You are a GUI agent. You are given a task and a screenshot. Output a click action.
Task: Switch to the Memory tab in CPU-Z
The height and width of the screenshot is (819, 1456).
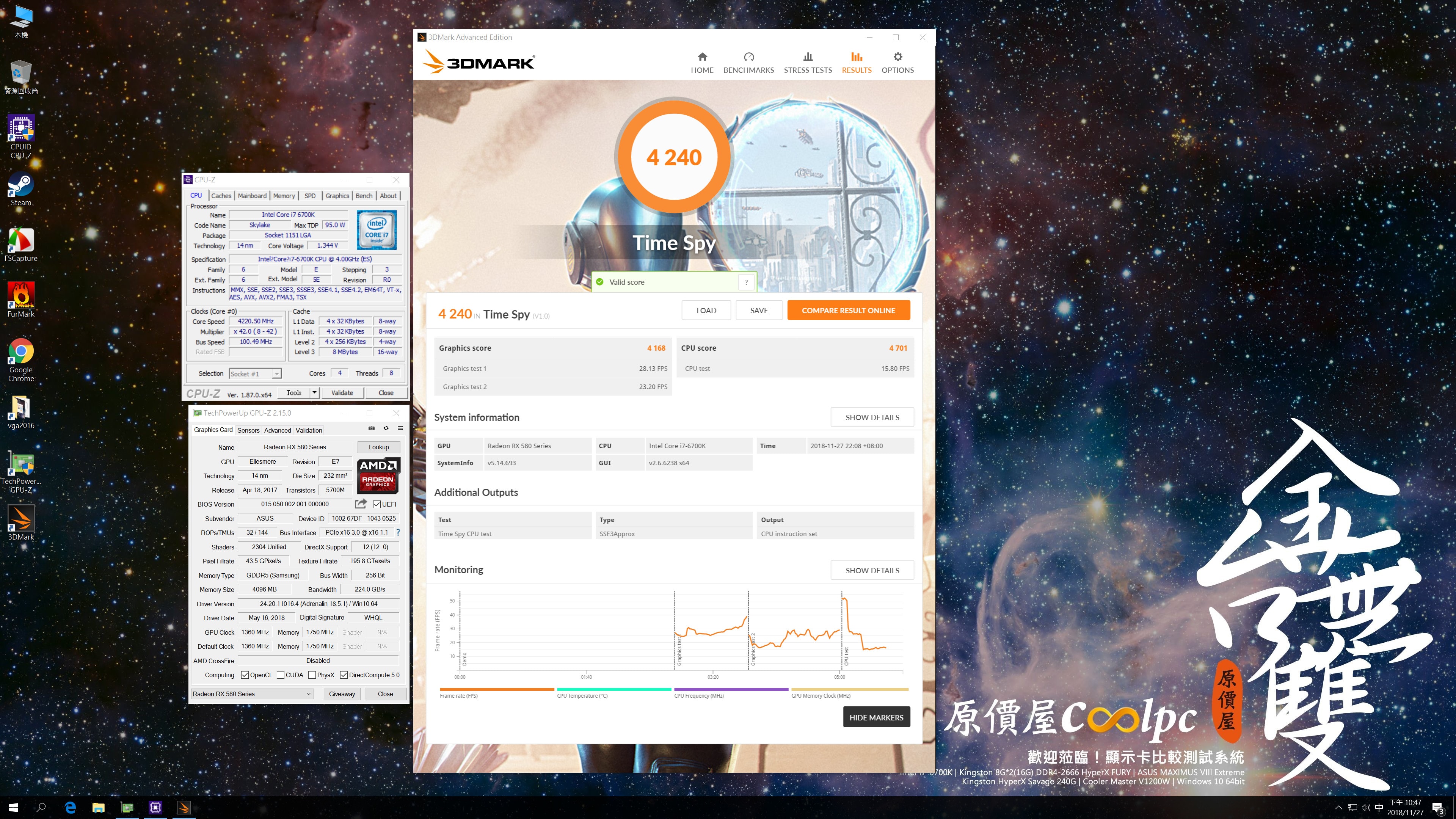pos(284,196)
